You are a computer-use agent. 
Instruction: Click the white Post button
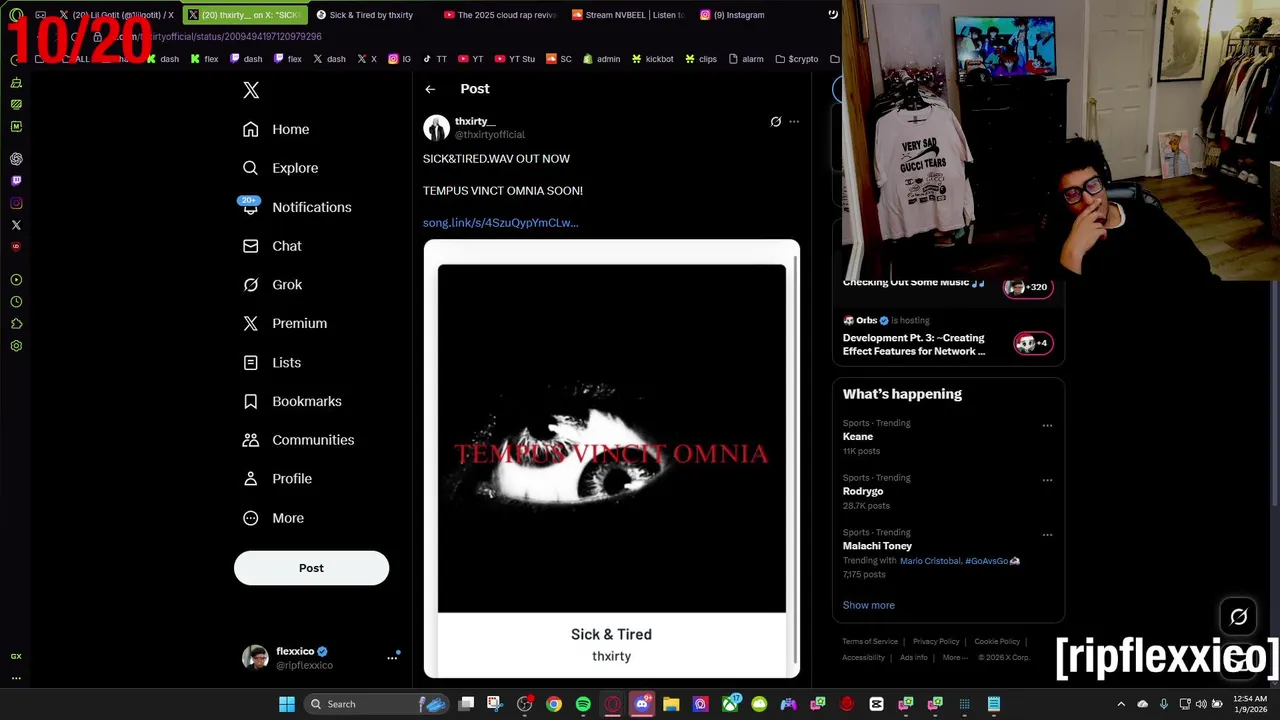[x=311, y=568]
